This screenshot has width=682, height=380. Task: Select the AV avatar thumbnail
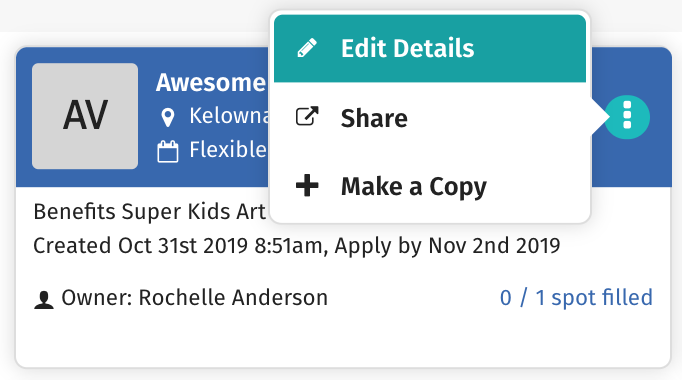pos(85,116)
